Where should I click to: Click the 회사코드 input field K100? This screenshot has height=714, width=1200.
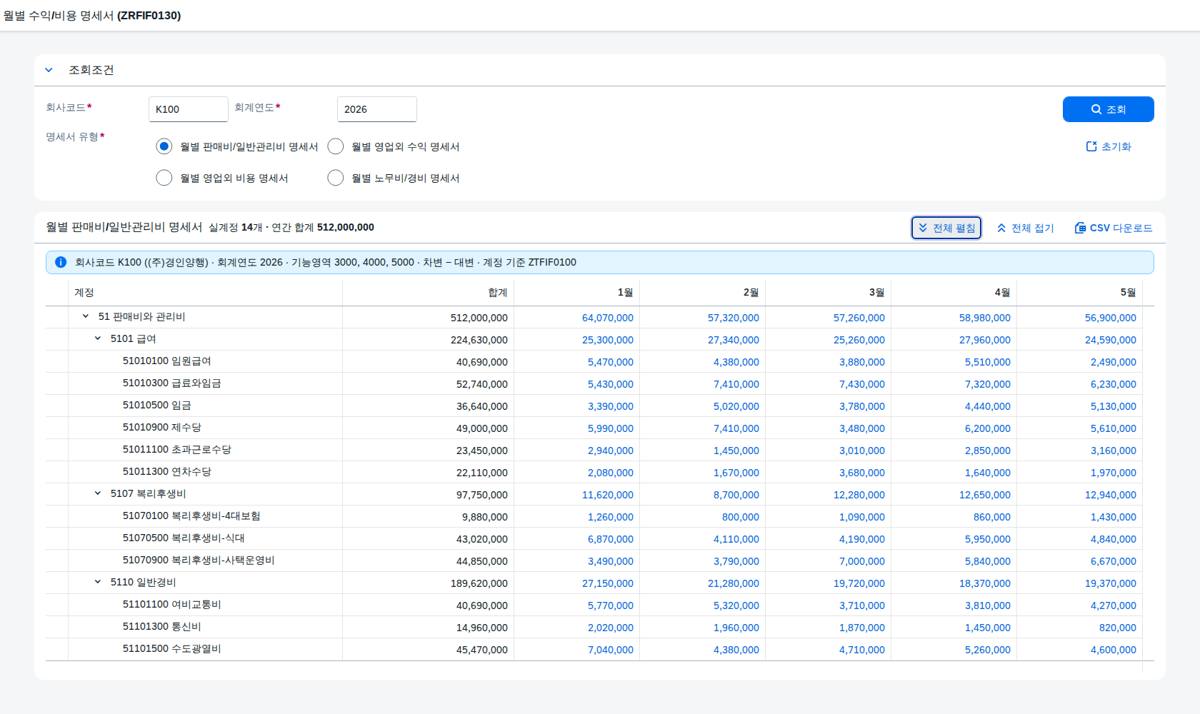(188, 109)
